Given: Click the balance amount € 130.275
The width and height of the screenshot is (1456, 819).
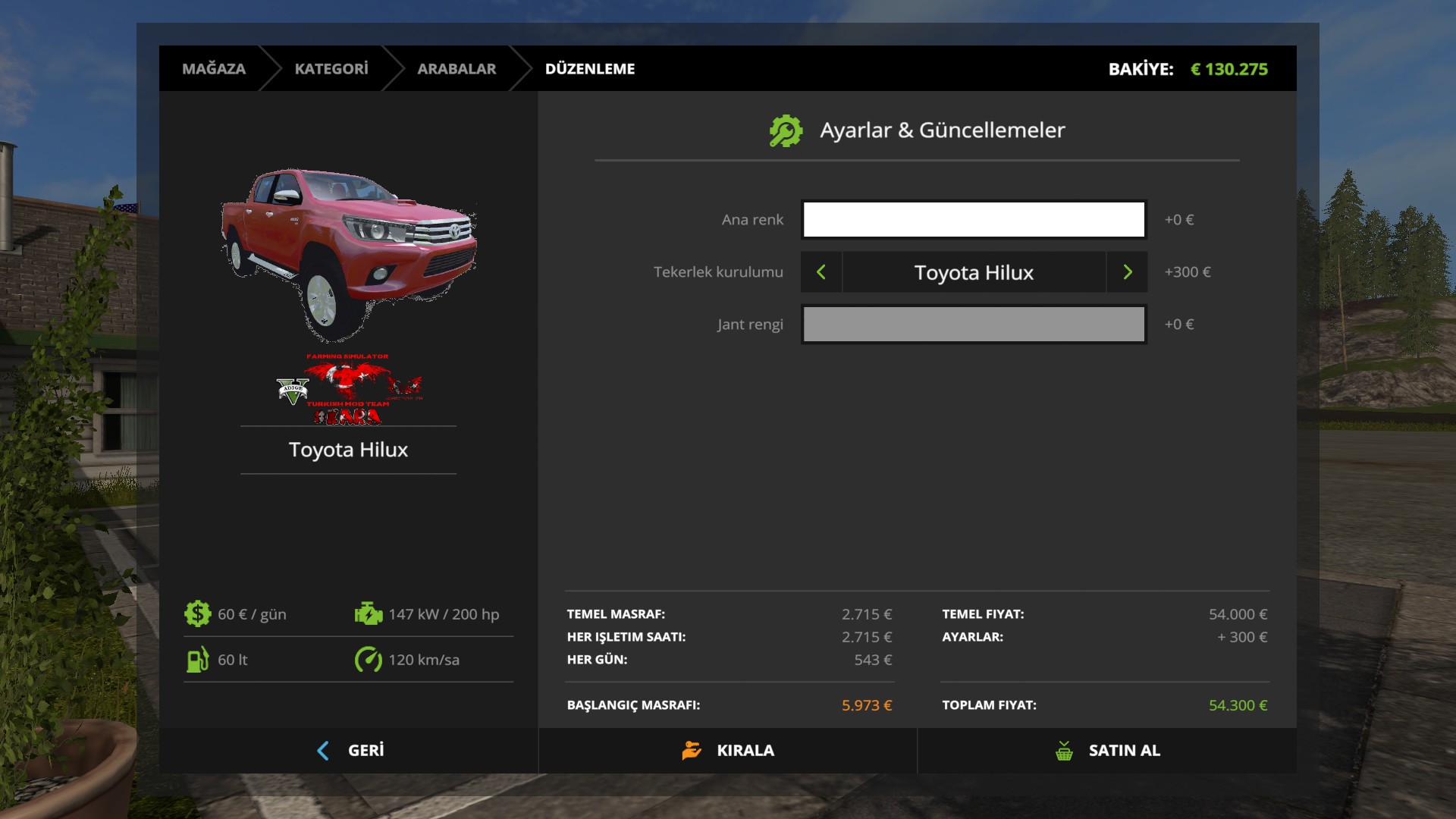Looking at the screenshot, I should [x=1229, y=69].
